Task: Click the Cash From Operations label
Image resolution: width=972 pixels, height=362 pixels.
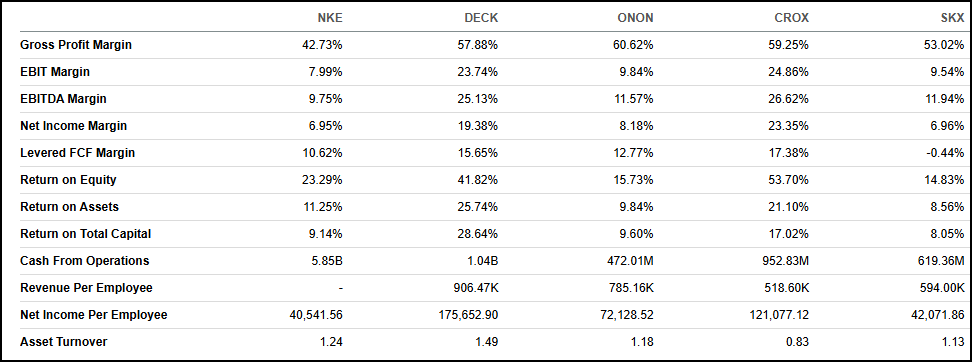Action: [x=84, y=261]
